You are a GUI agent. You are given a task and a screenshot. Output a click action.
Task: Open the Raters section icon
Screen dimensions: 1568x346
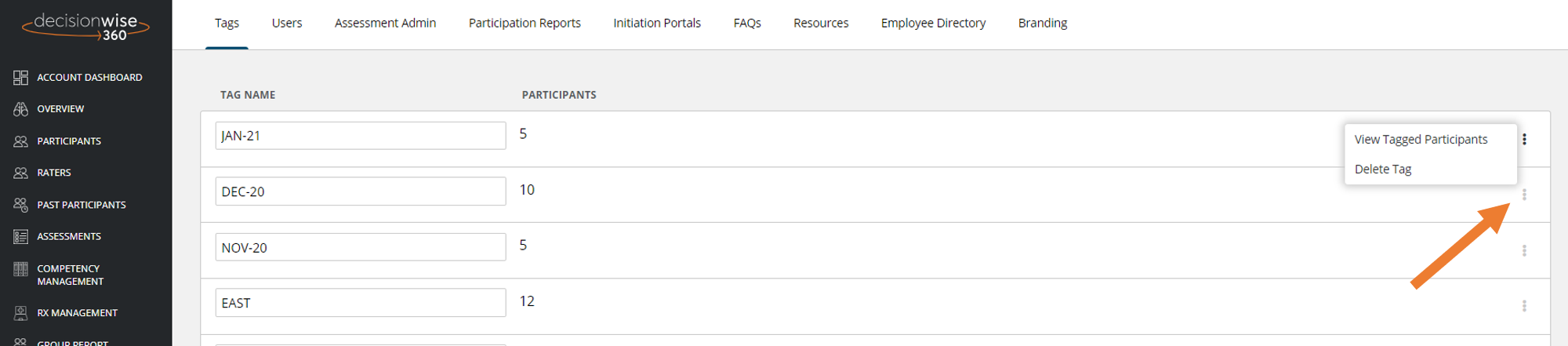pyautogui.click(x=20, y=173)
